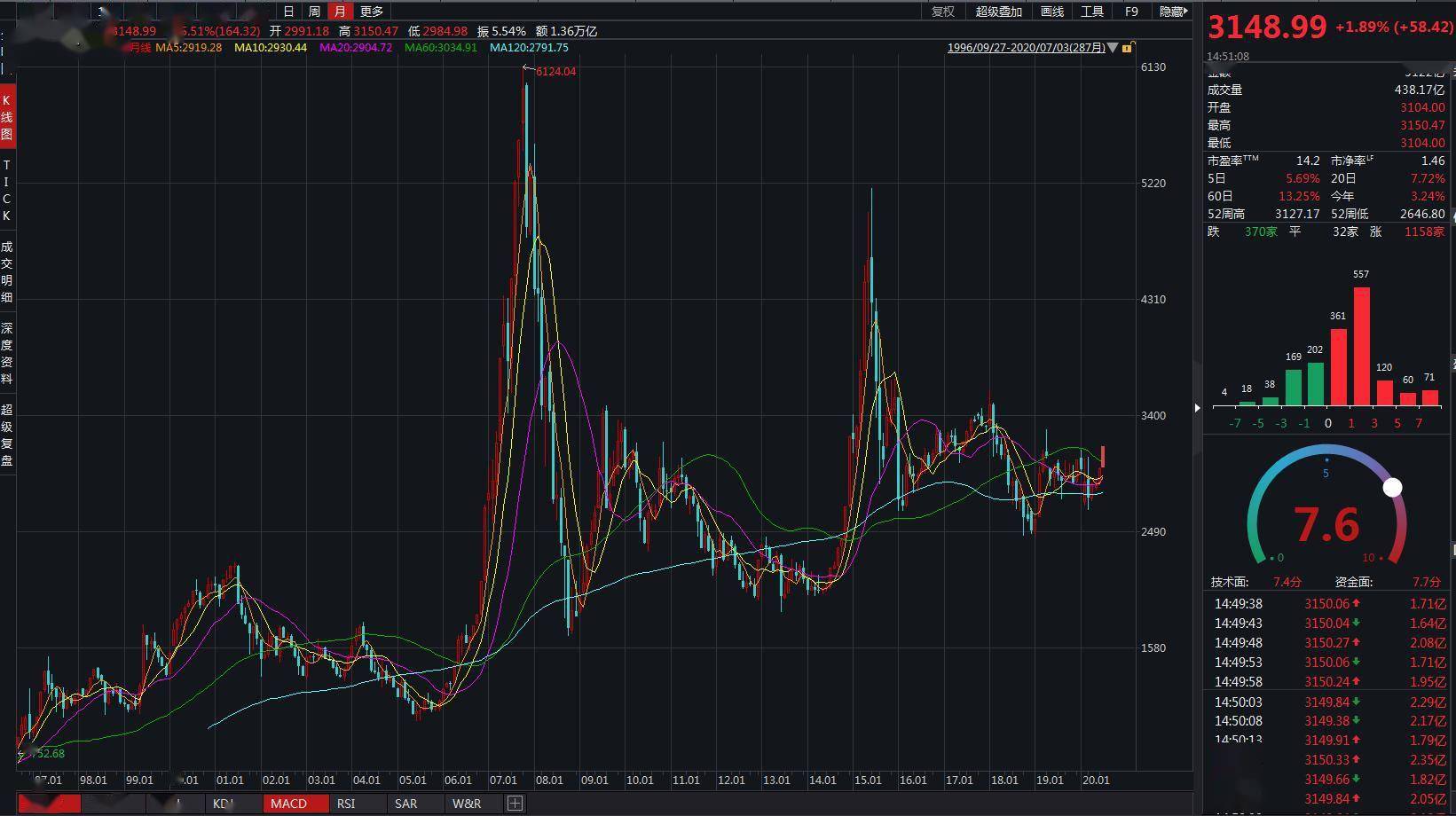The height and width of the screenshot is (816, 1456).
Task: Click the MA10:2930.44 label
Action: click(271, 48)
